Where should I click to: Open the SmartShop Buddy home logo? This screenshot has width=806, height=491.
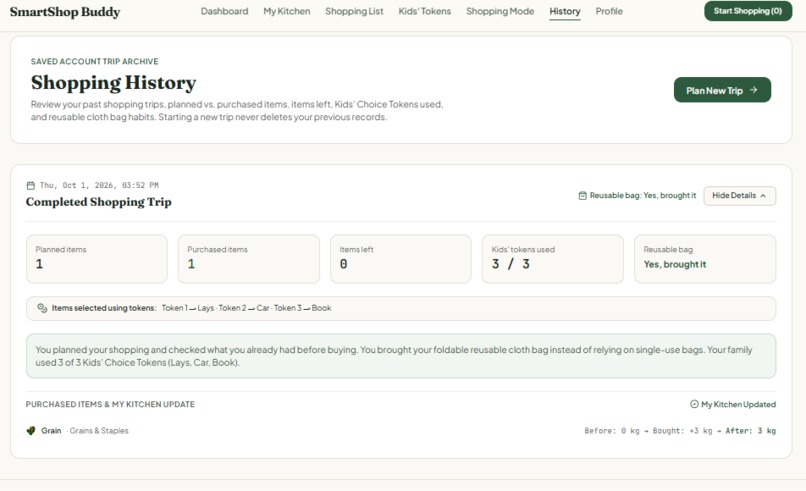pos(65,12)
